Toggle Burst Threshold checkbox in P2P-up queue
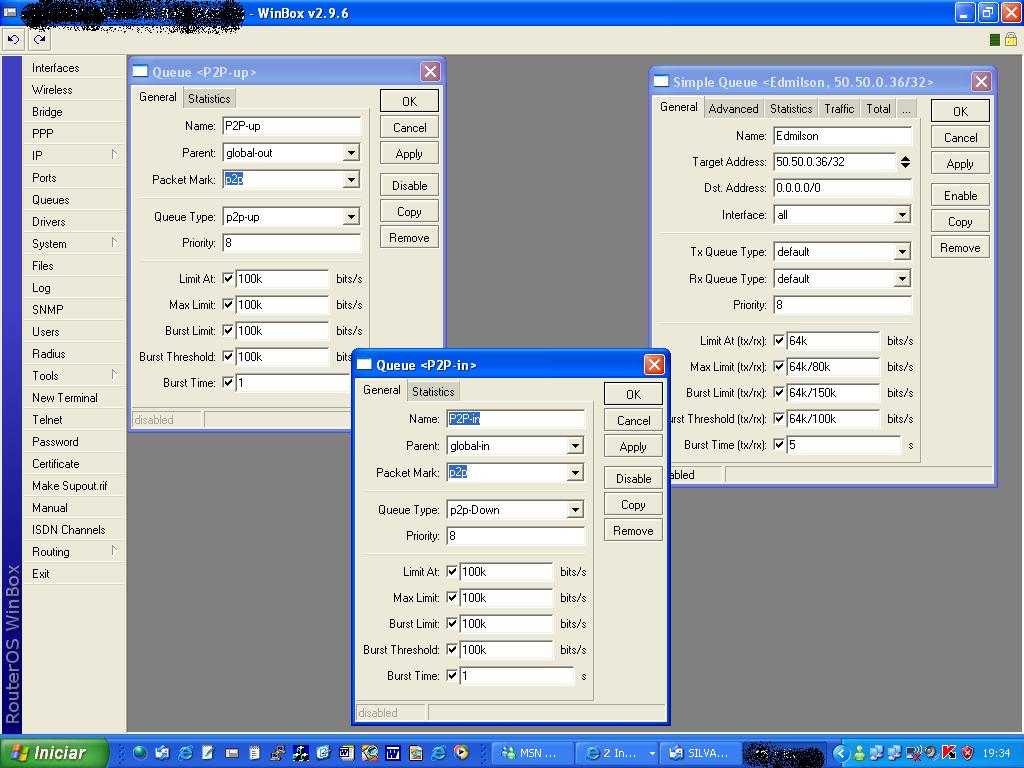The width and height of the screenshot is (1024, 768). 227,357
